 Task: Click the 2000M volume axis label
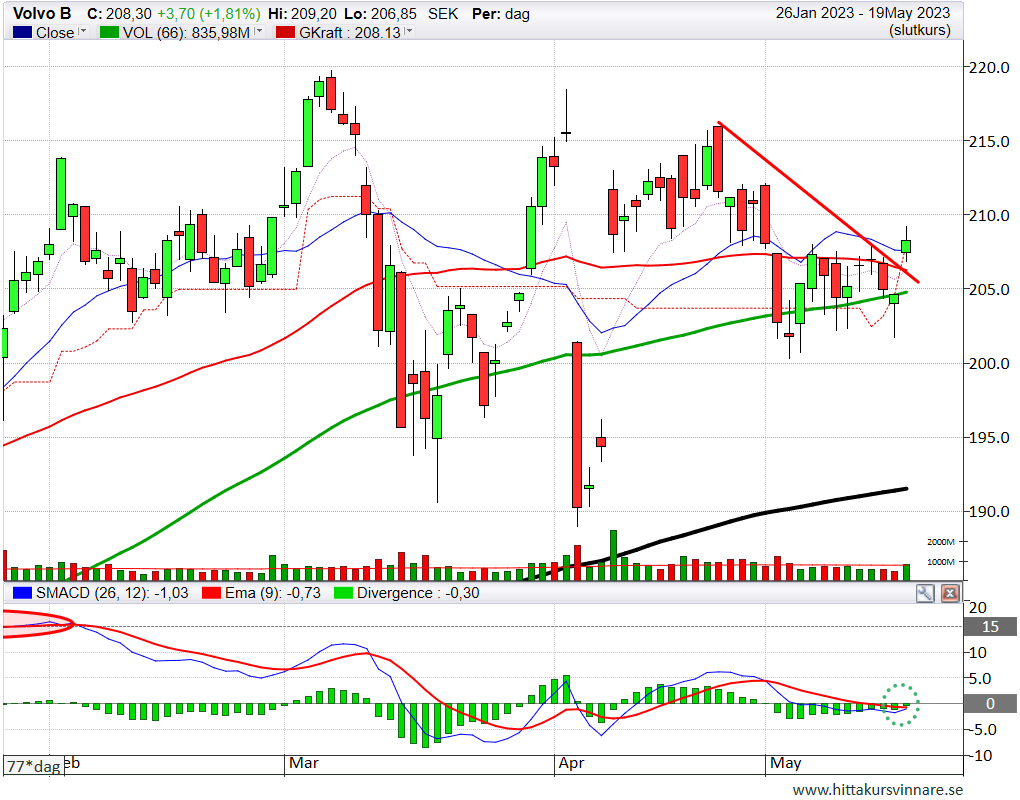(x=941, y=542)
